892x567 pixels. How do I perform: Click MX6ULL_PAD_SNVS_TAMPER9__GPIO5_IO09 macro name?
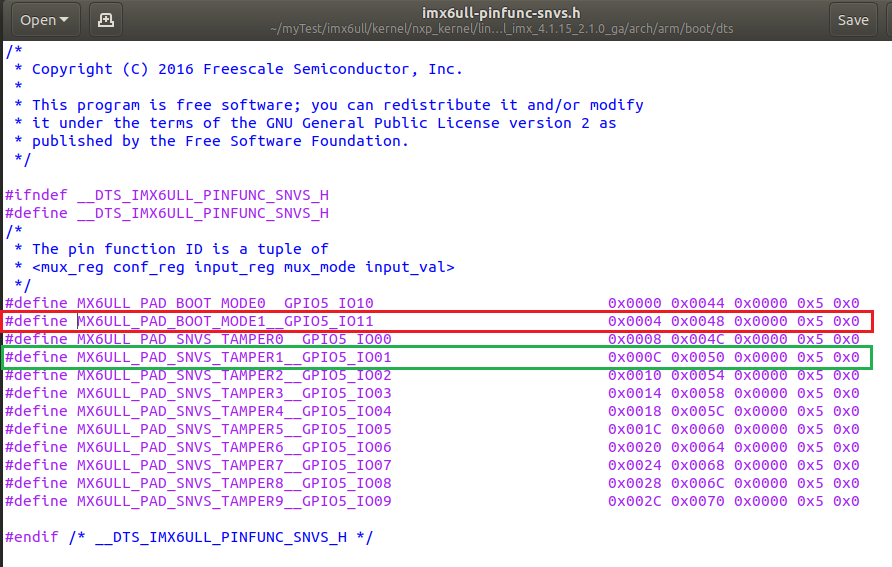pos(234,502)
